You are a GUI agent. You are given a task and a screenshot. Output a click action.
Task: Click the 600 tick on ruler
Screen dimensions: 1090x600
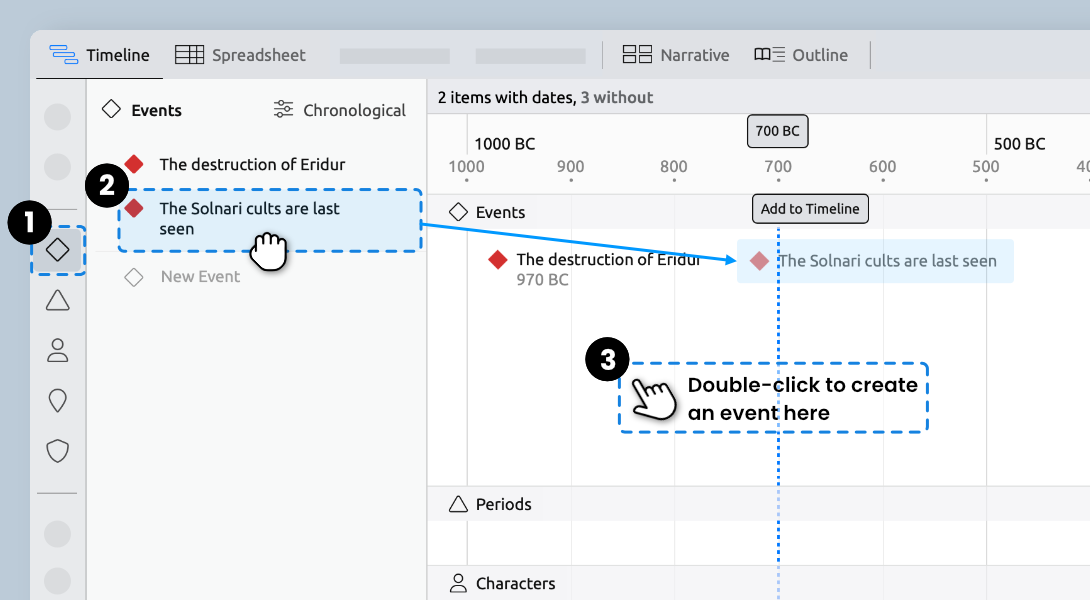[x=882, y=167]
